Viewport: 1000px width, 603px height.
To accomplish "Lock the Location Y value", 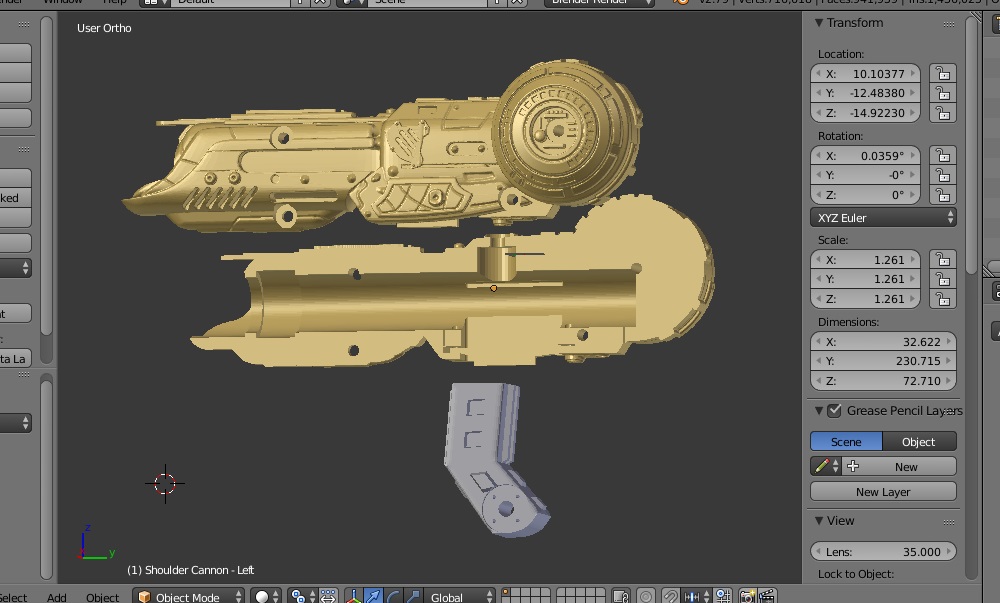I will [x=943, y=93].
